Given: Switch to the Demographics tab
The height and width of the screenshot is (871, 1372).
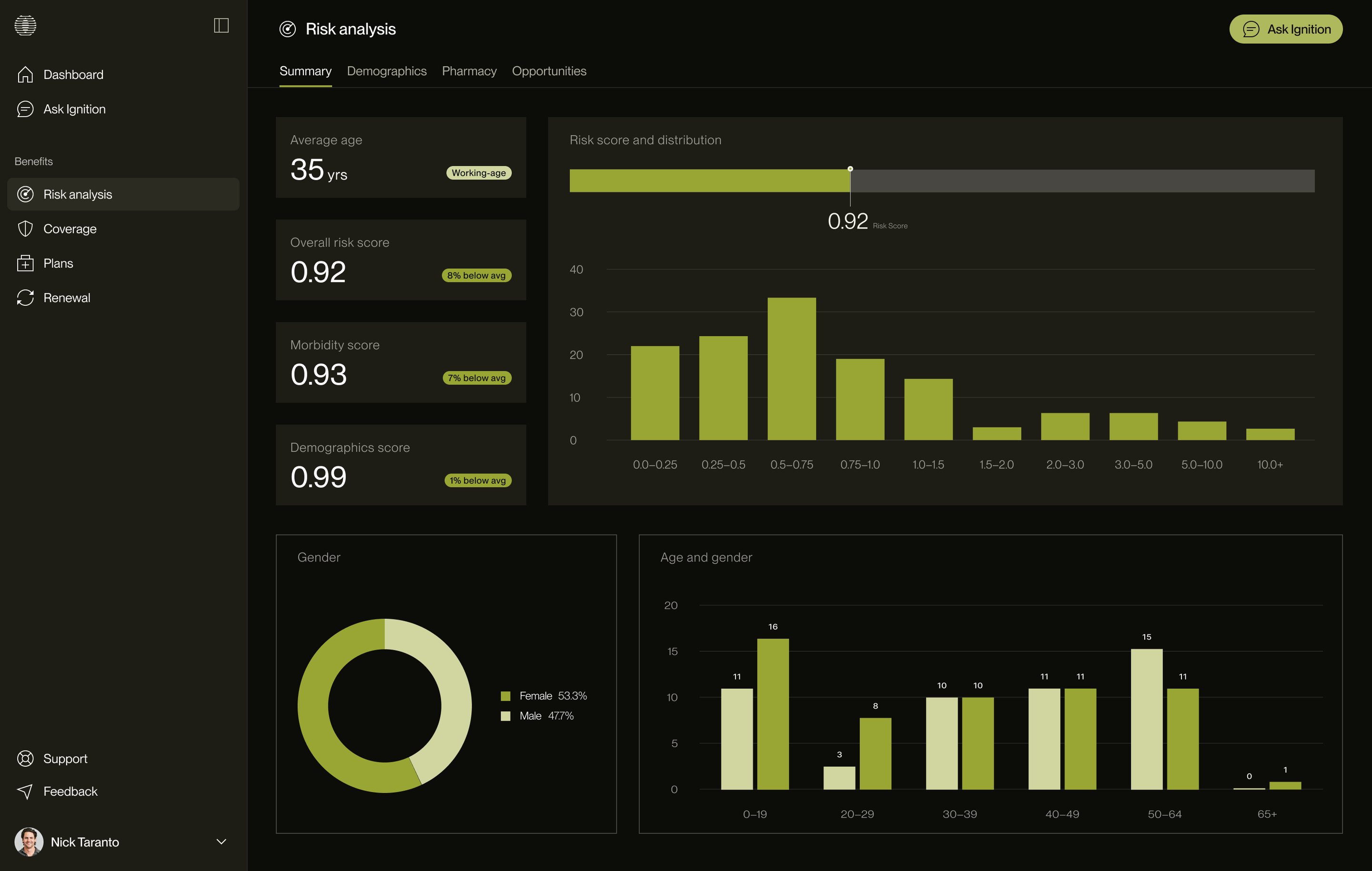Looking at the screenshot, I should tap(387, 71).
